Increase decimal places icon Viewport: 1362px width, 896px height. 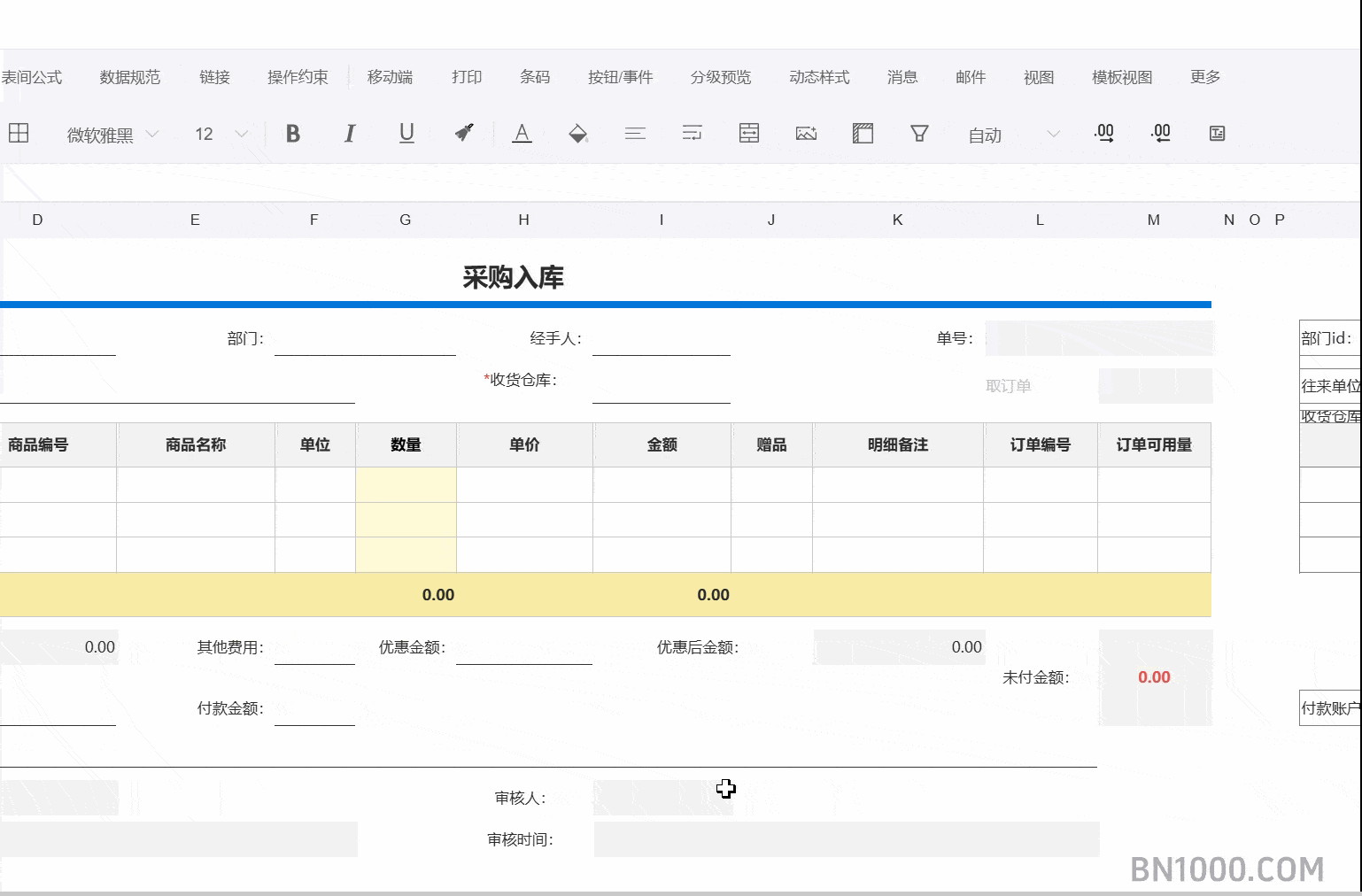tap(1103, 134)
